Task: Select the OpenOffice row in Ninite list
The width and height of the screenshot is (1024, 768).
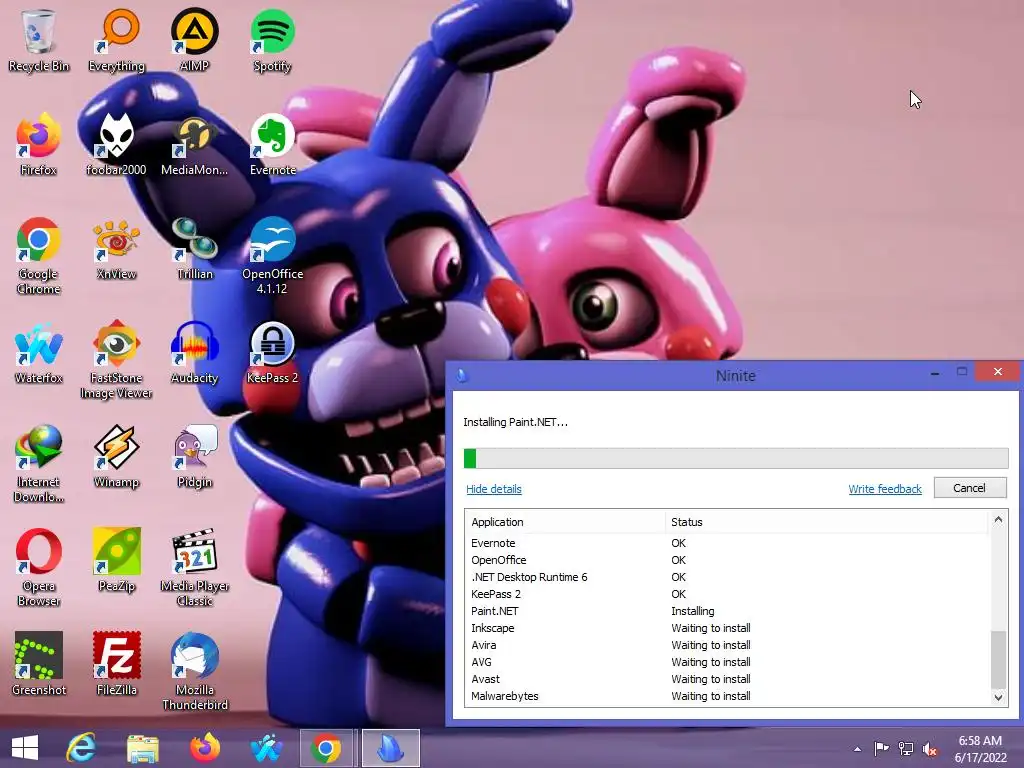Action: pyautogui.click(x=728, y=560)
